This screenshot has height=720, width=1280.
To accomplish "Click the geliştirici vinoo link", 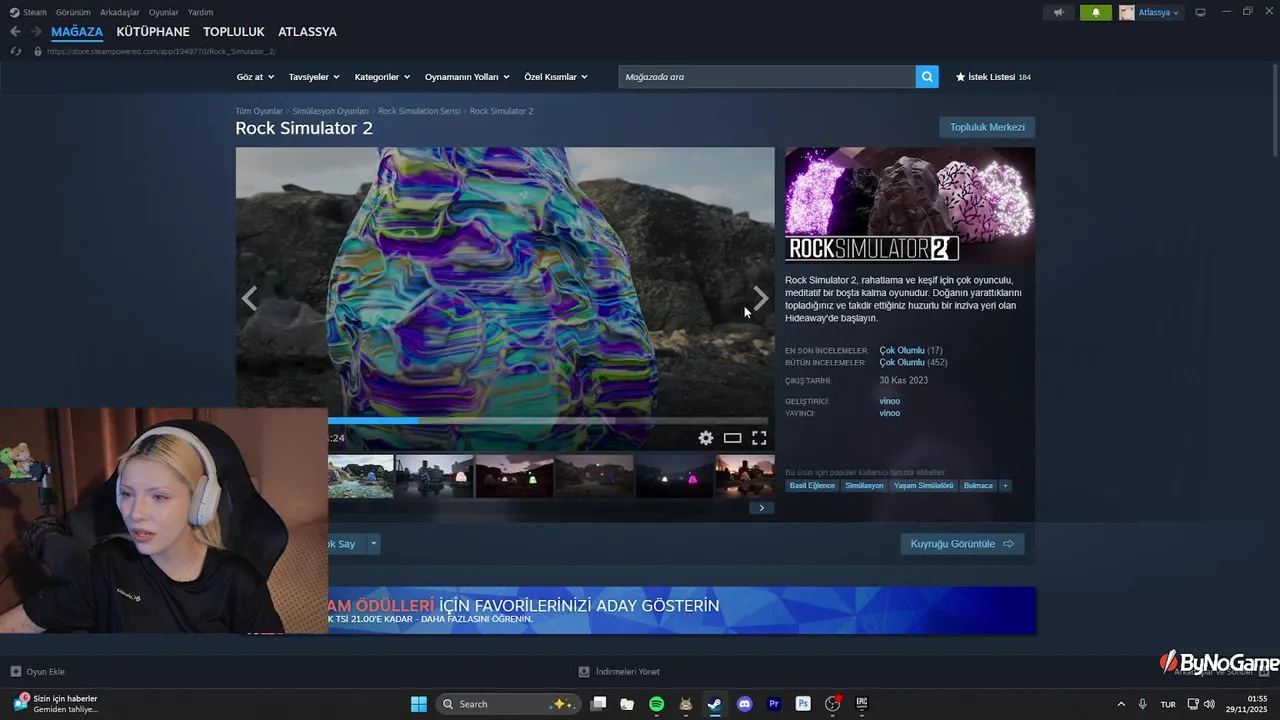I will [889, 401].
